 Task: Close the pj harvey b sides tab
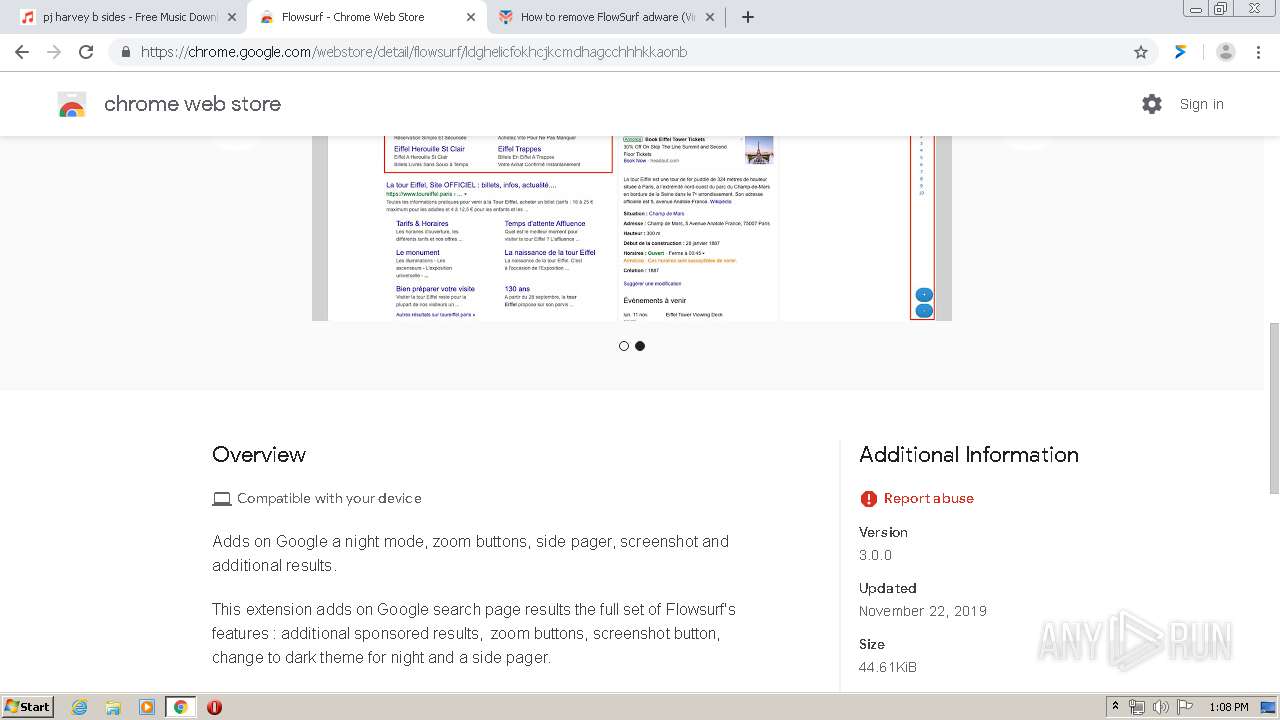(x=232, y=17)
